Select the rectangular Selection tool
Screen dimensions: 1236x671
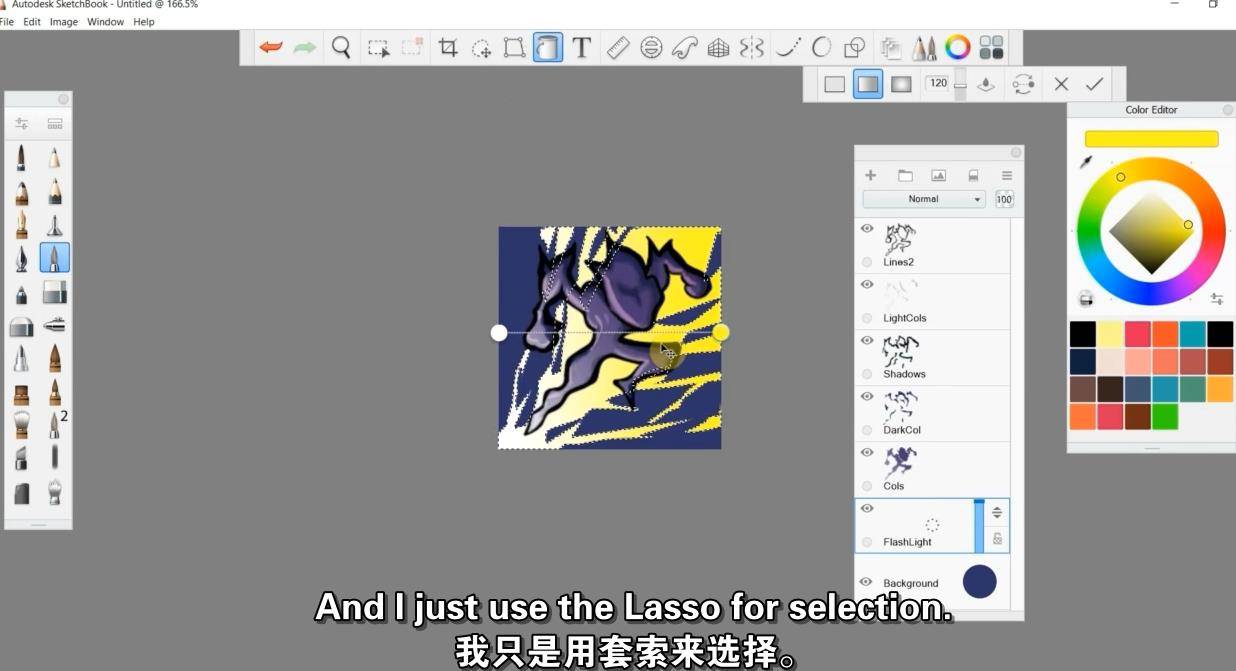click(378, 47)
